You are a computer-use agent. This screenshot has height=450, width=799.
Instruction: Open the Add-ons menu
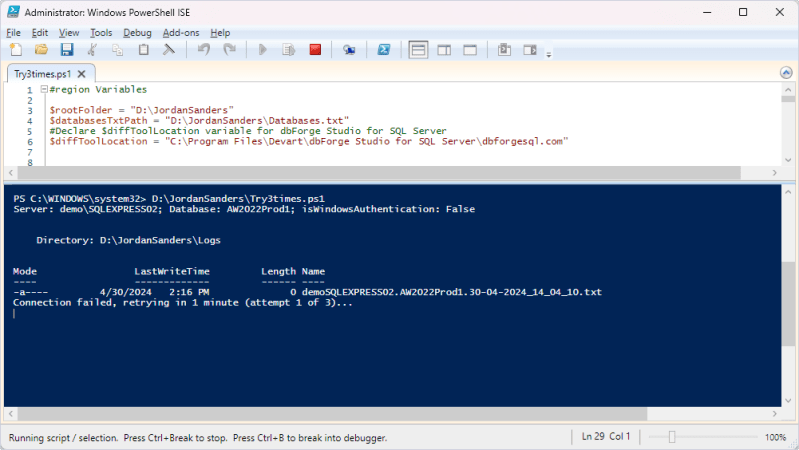click(181, 33)
